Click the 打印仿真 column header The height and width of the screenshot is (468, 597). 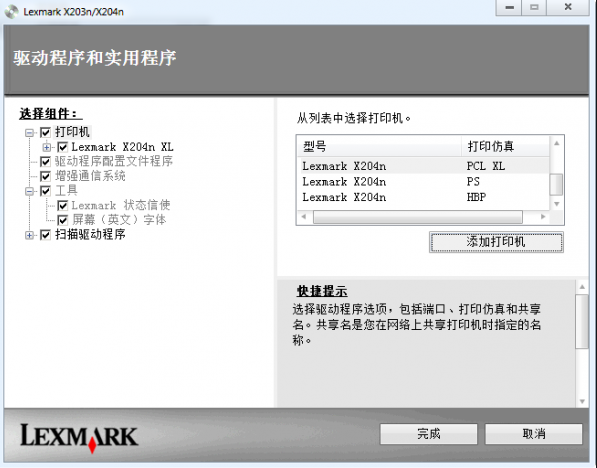pos(505,146)
